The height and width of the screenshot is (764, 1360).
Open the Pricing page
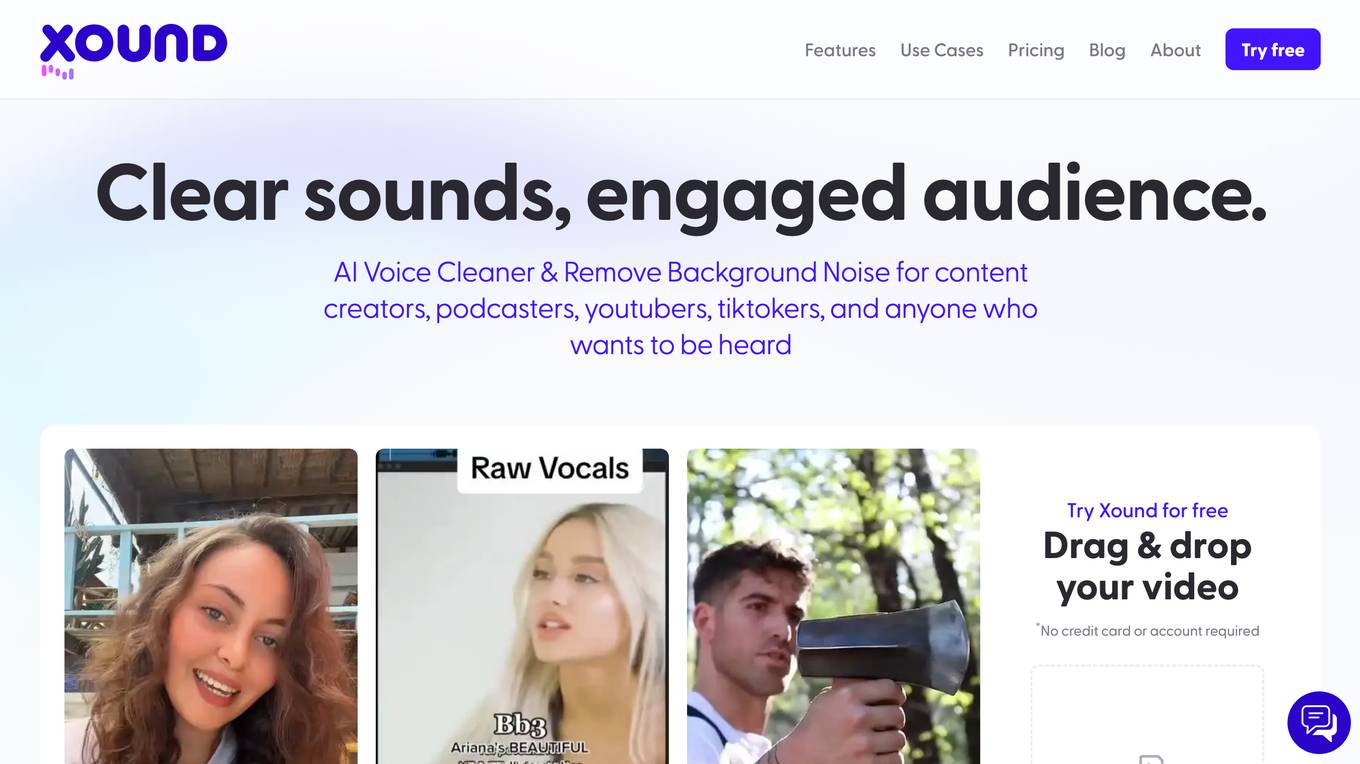pos(1036,50)
